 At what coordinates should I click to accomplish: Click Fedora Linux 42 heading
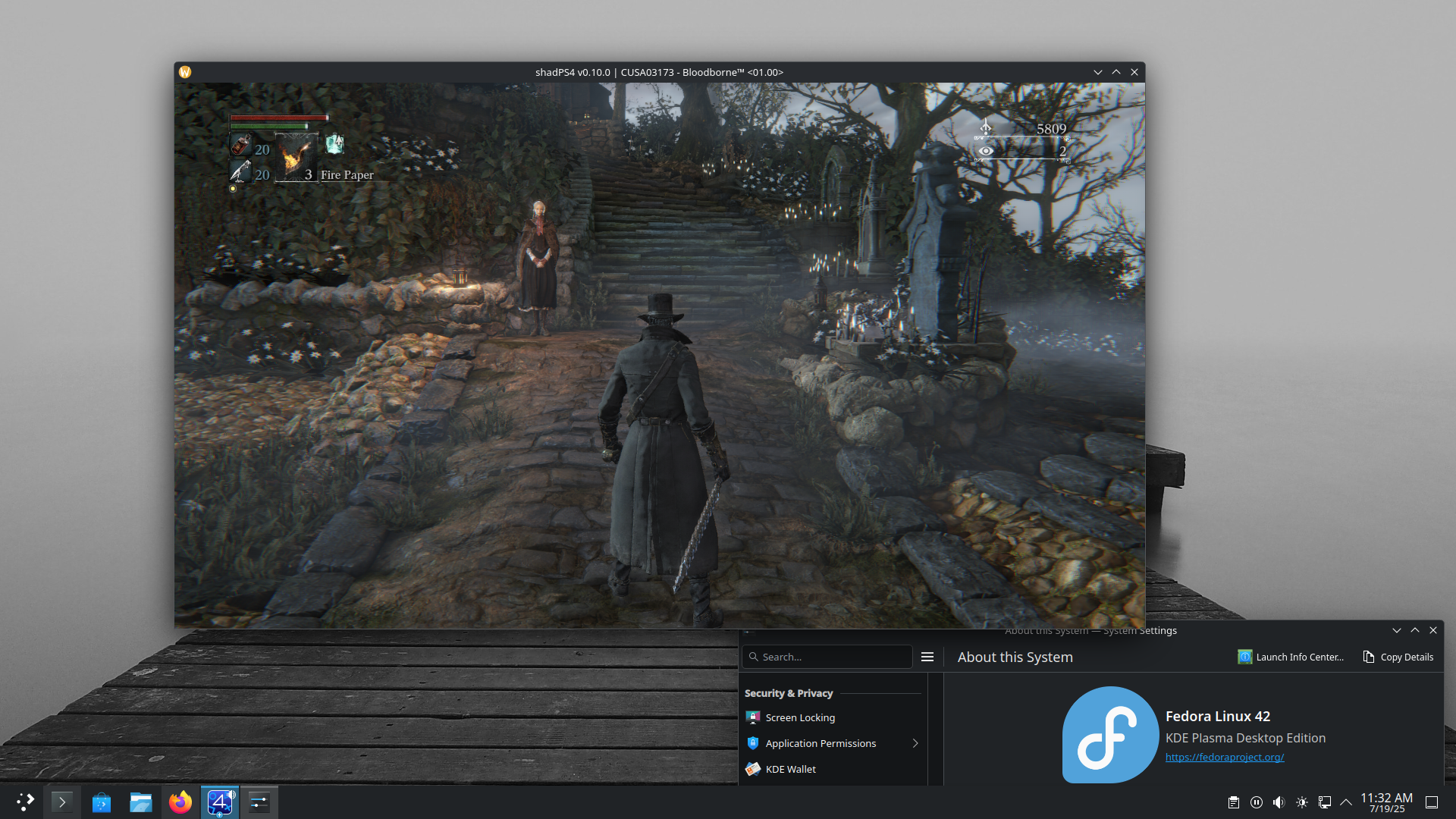tap(1218, 716)
